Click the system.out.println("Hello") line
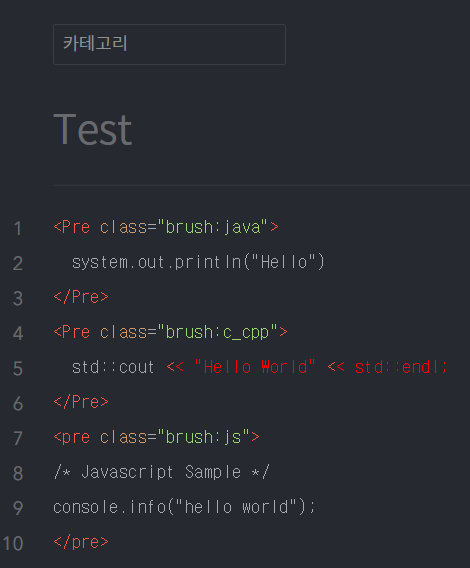Screen dimensions: 470x568 [x=198, y=262]
